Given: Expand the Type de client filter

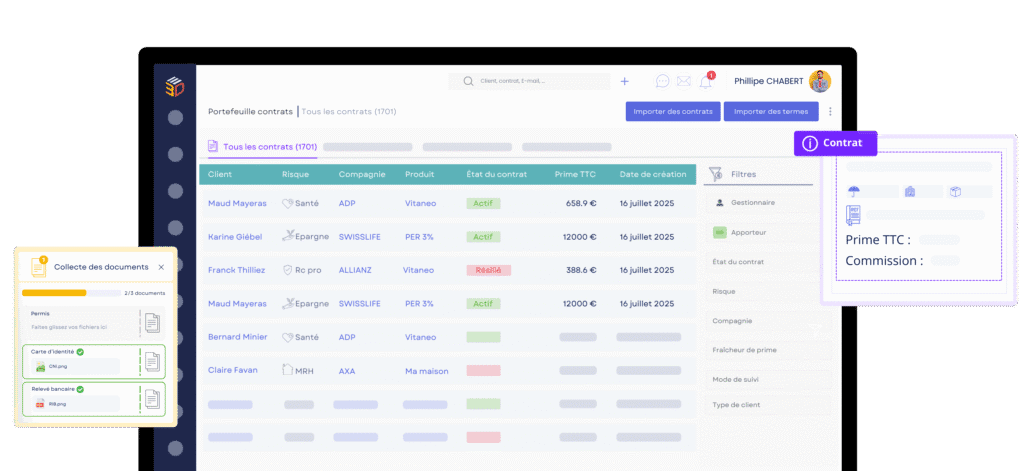Looking at the screenshot, I should click(768, 405).
